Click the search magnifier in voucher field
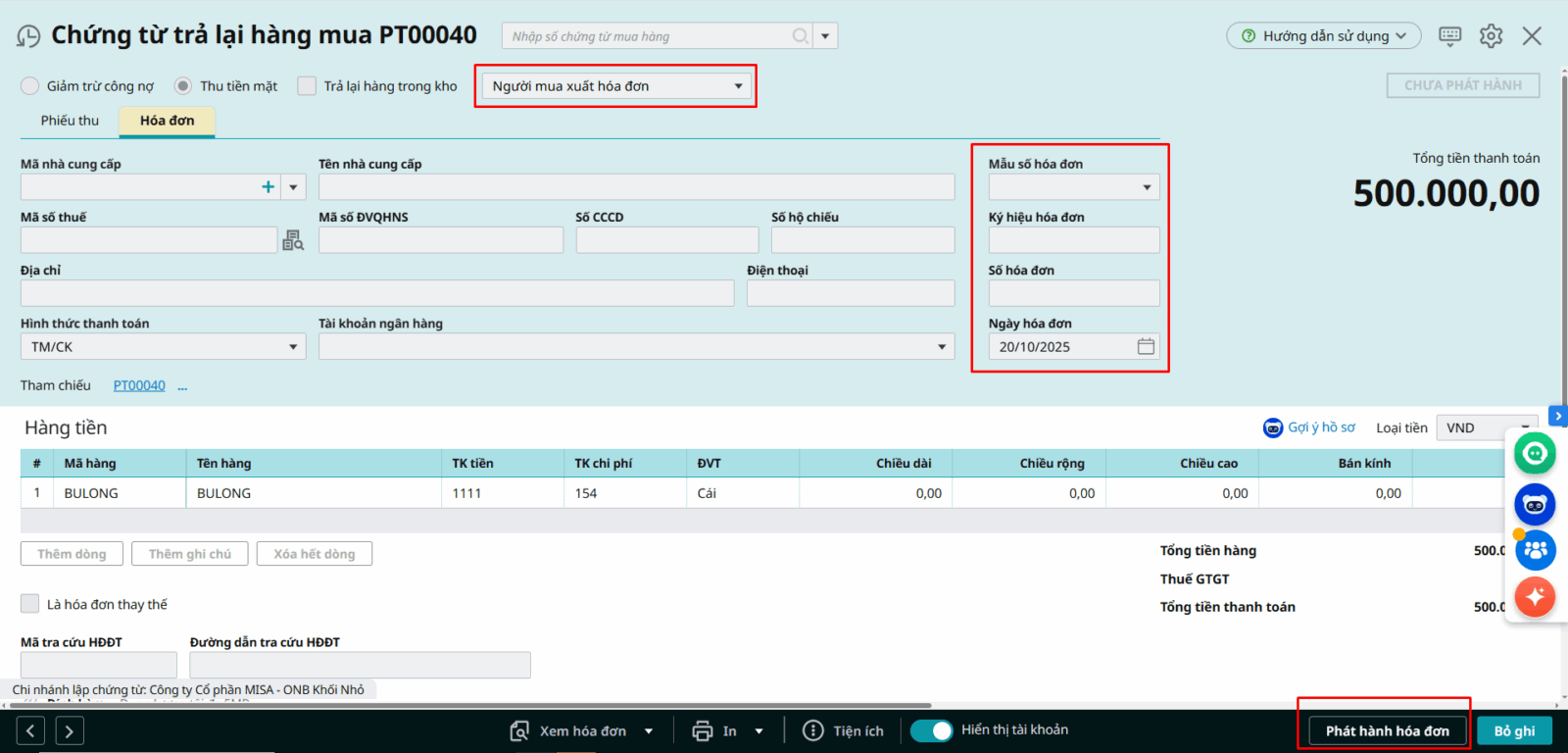The image size is (1568, 753). [x=801, y=36]
